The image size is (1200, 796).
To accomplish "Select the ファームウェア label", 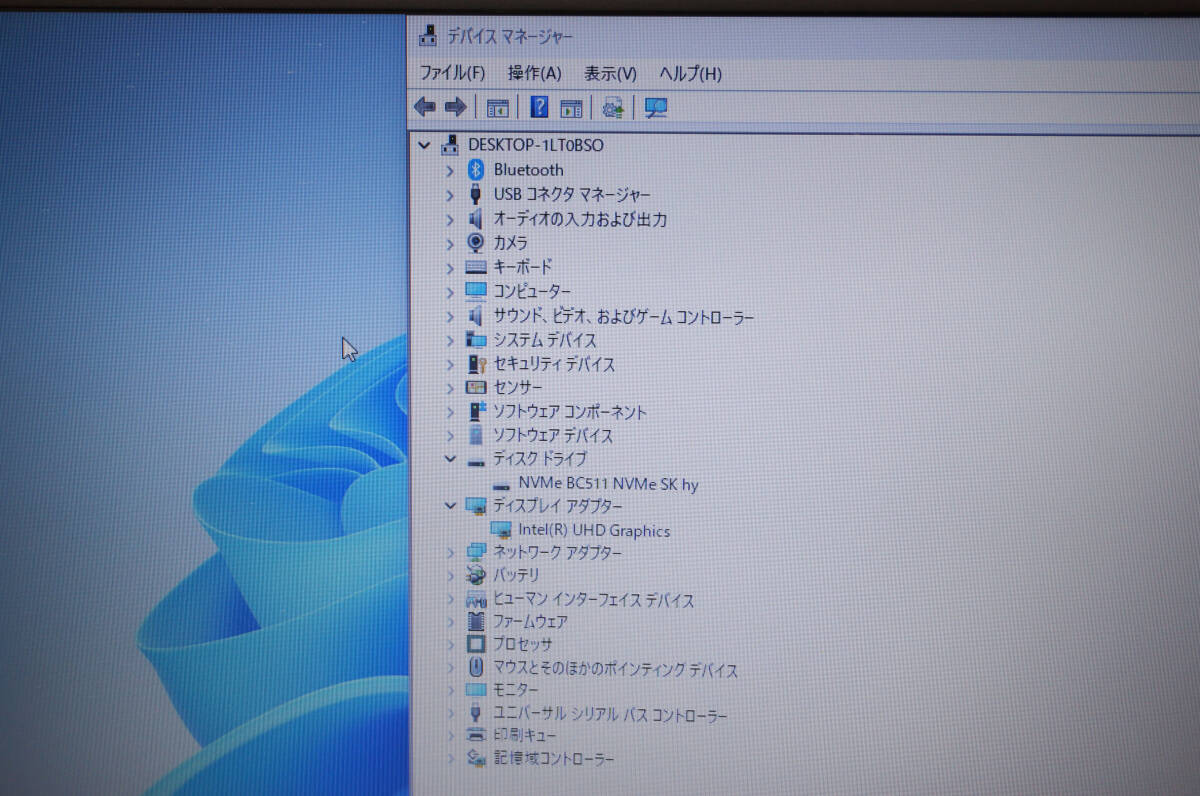I will (531, 622).
